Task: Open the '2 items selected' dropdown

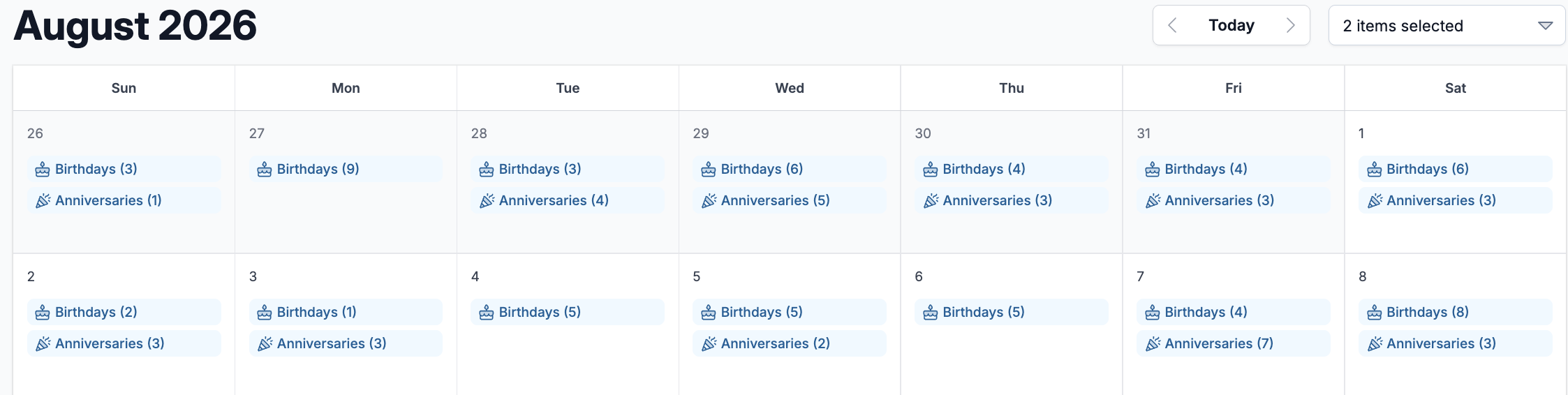Action: (1447, 26)
